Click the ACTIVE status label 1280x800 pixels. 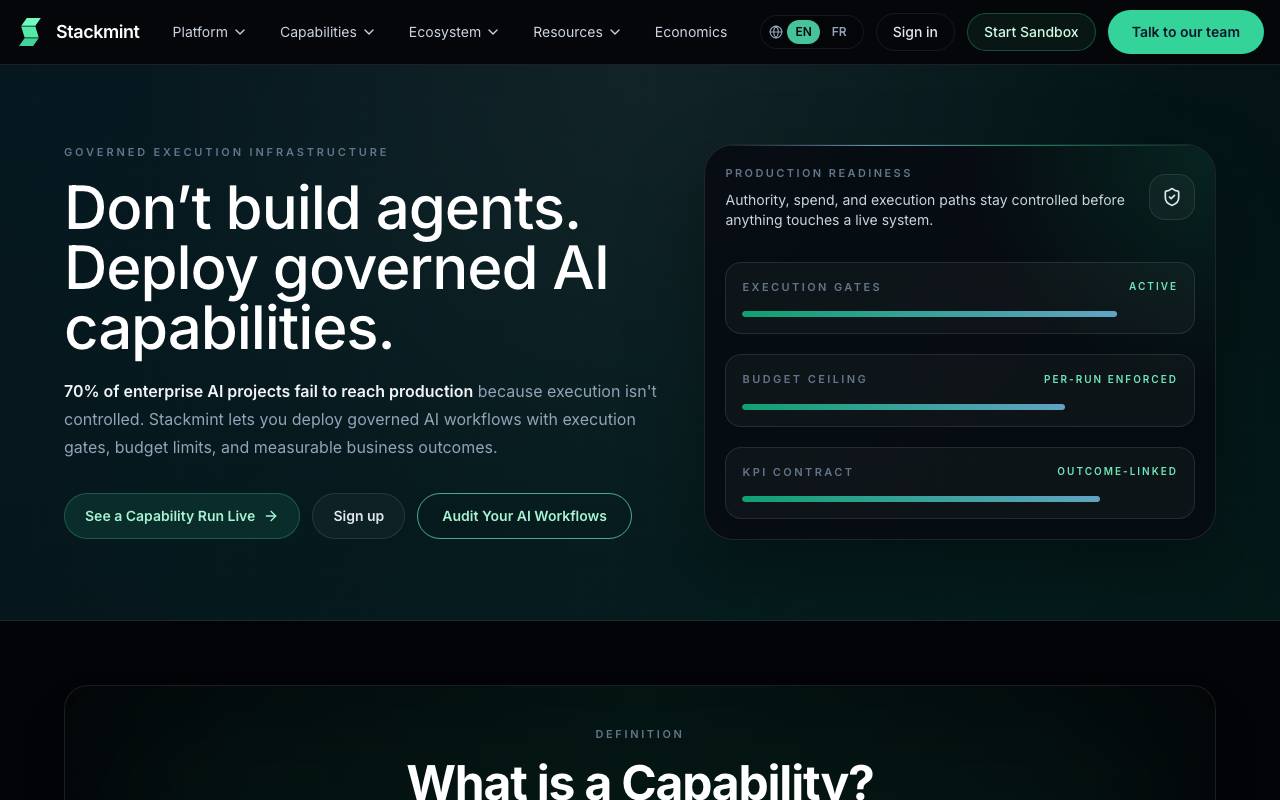pos(1153,286)
